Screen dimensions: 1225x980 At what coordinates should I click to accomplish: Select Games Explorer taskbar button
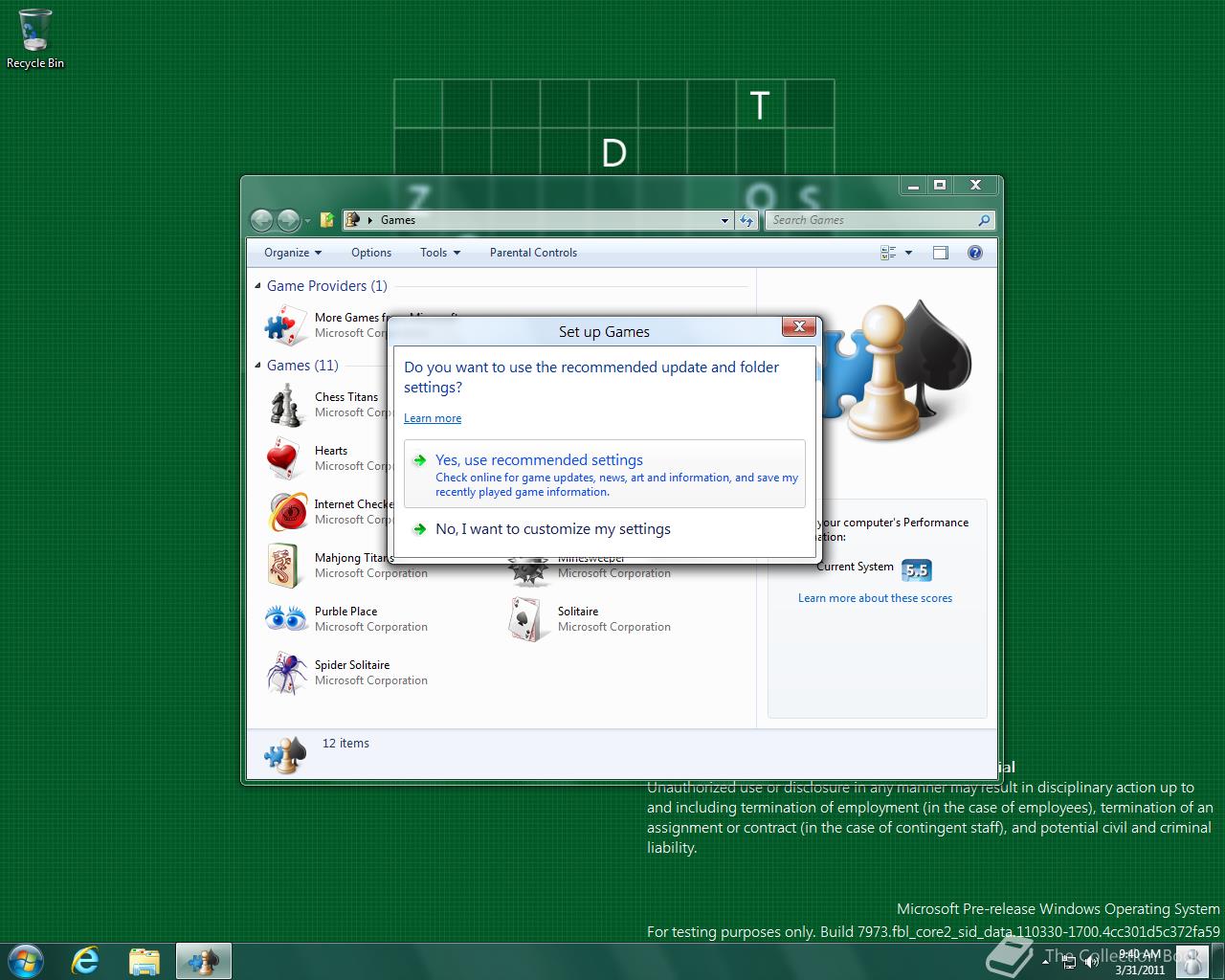click(x=204, y=961)
